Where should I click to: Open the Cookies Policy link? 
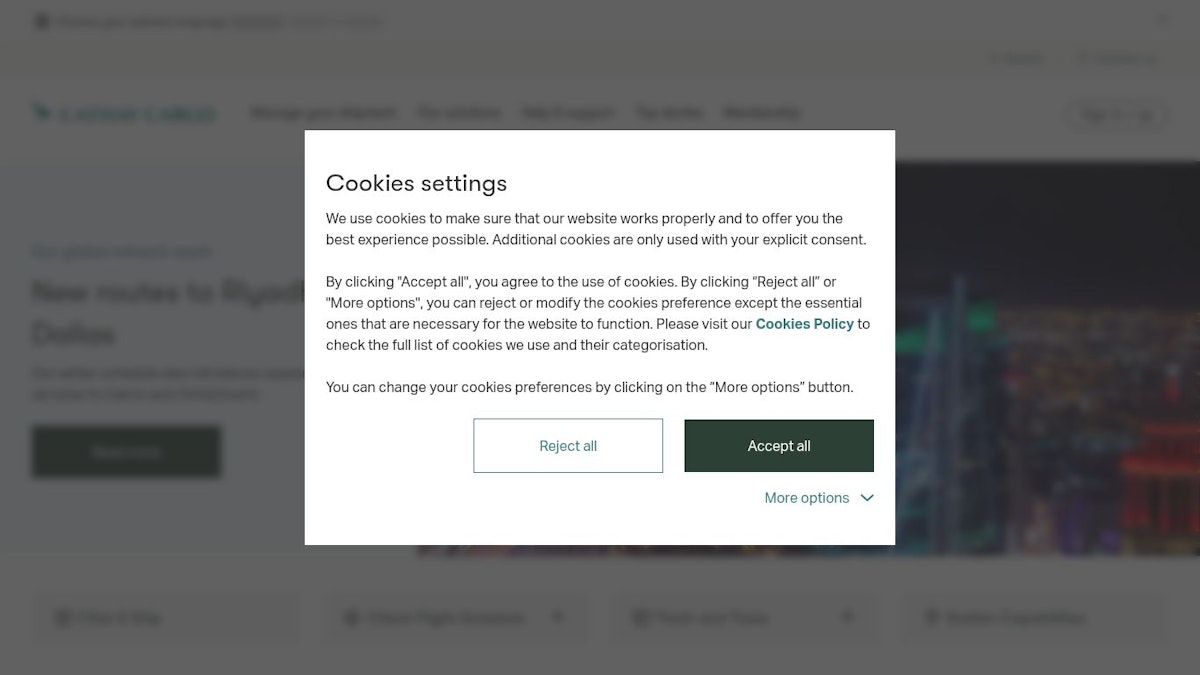[x=805, y=324]
